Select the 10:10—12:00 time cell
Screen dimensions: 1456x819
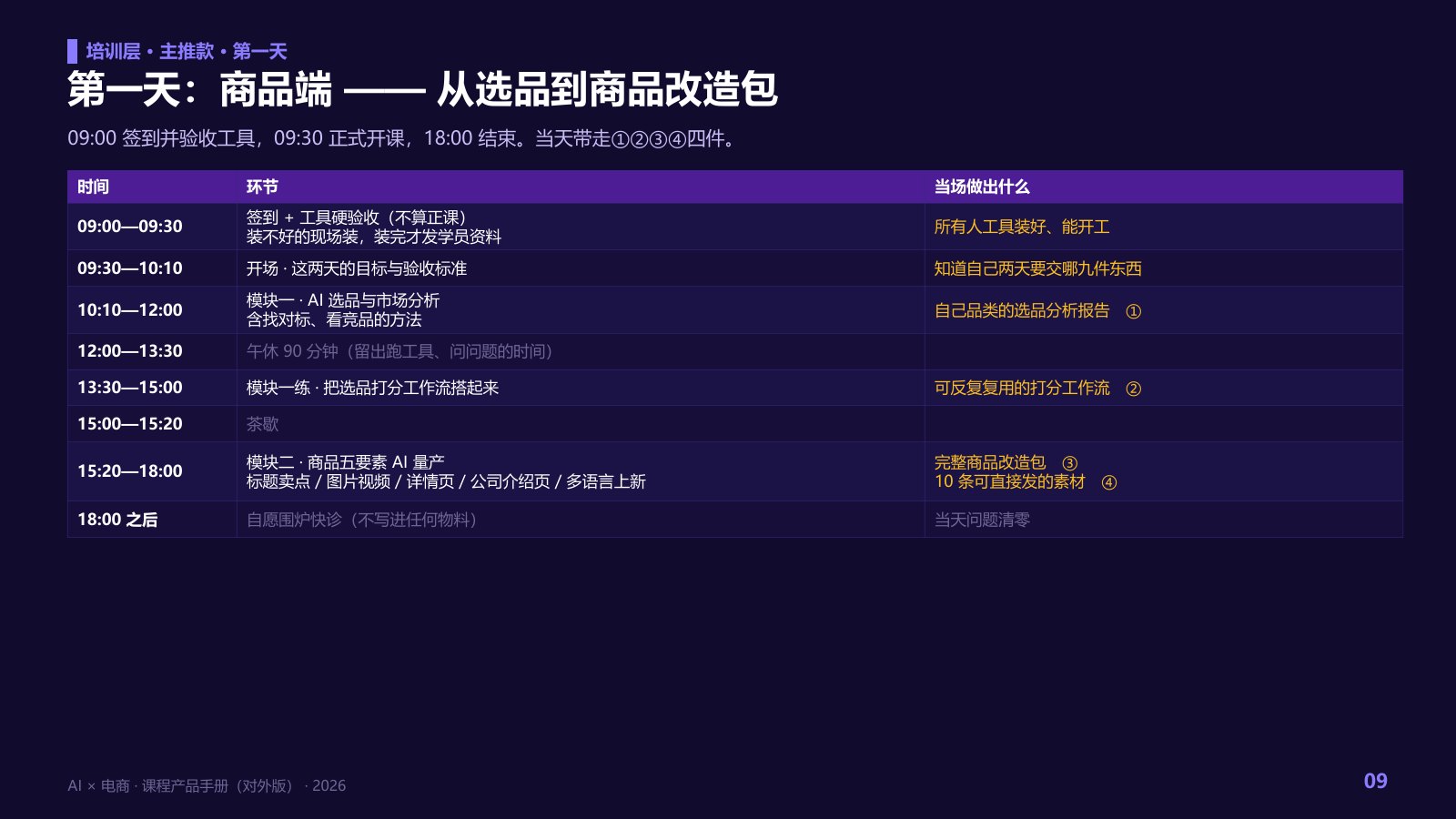(x=152, y=310)
